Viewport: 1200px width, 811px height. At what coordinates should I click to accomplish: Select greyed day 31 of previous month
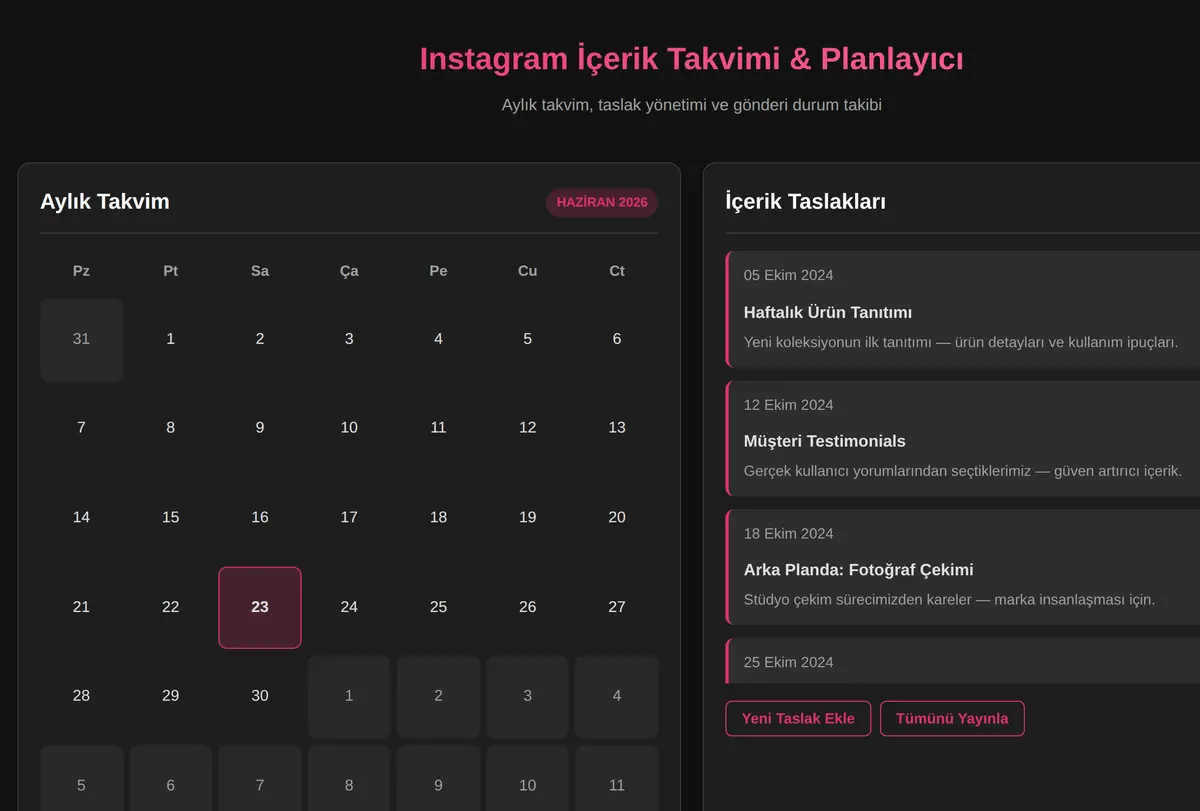[x=81, y=339]
